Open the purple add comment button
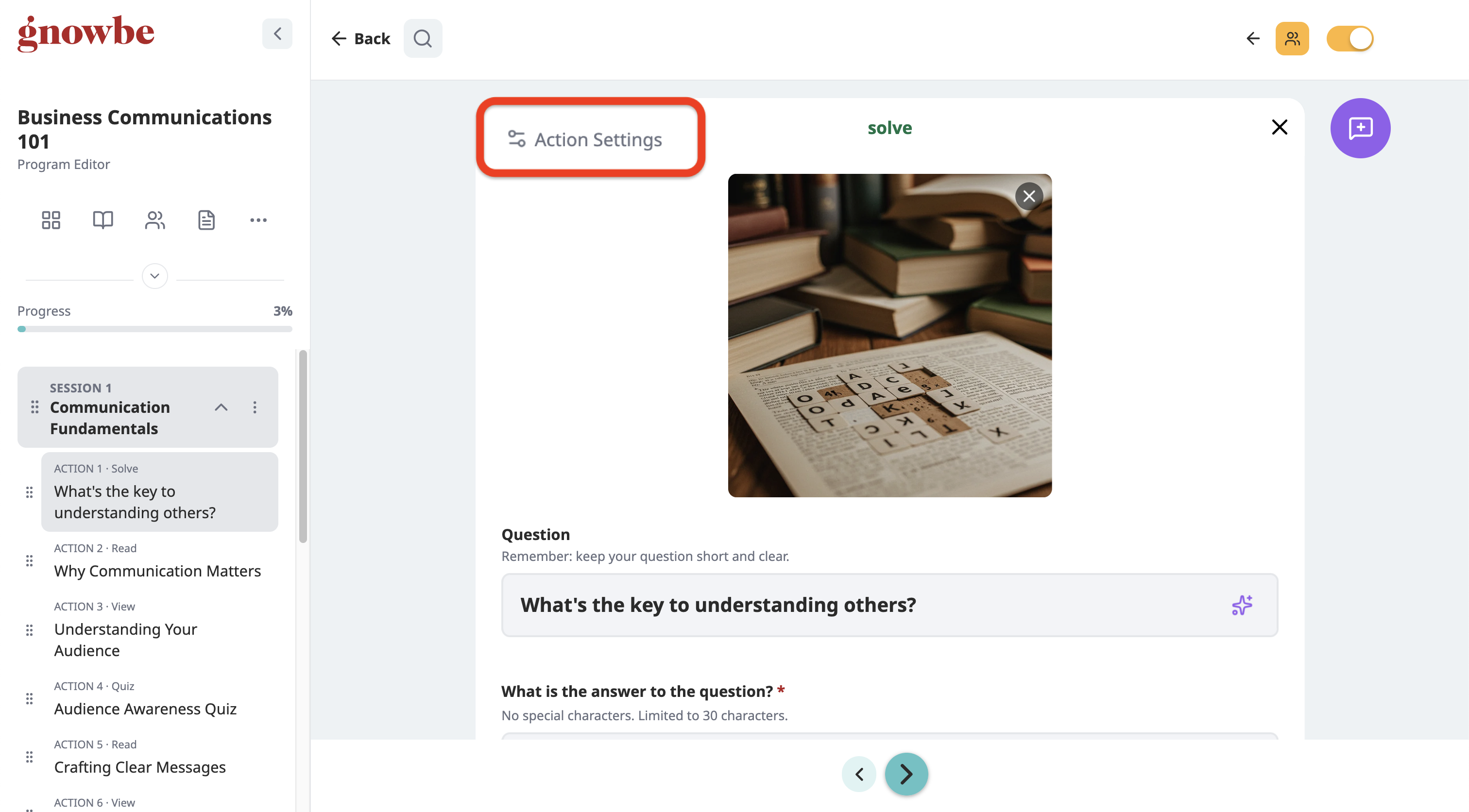This screenshot has height=812, width=1469. (x=1360, y=128)
